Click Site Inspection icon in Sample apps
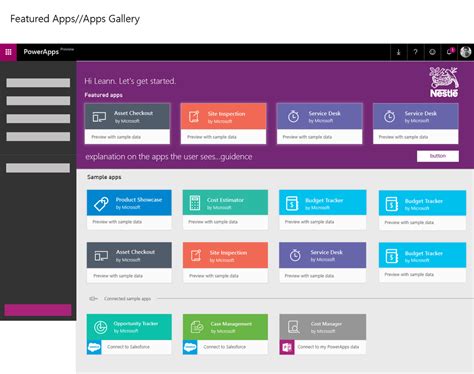Image resolution: width=474 pixels, height=374 pixels. point(196,255)
